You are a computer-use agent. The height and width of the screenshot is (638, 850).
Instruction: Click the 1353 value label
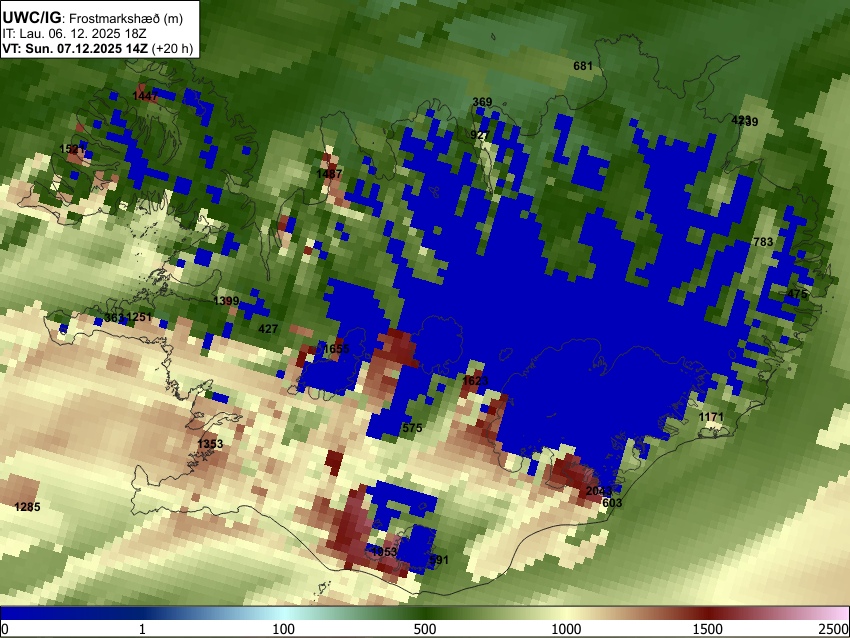210,444
